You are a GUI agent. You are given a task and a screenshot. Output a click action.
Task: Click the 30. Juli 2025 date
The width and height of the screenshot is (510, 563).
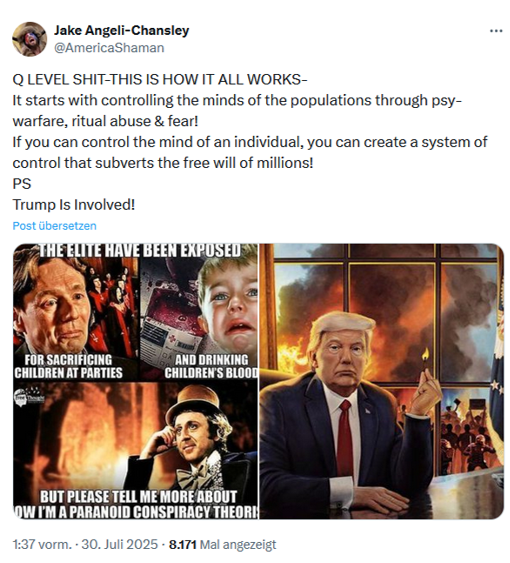pos(120,544)
